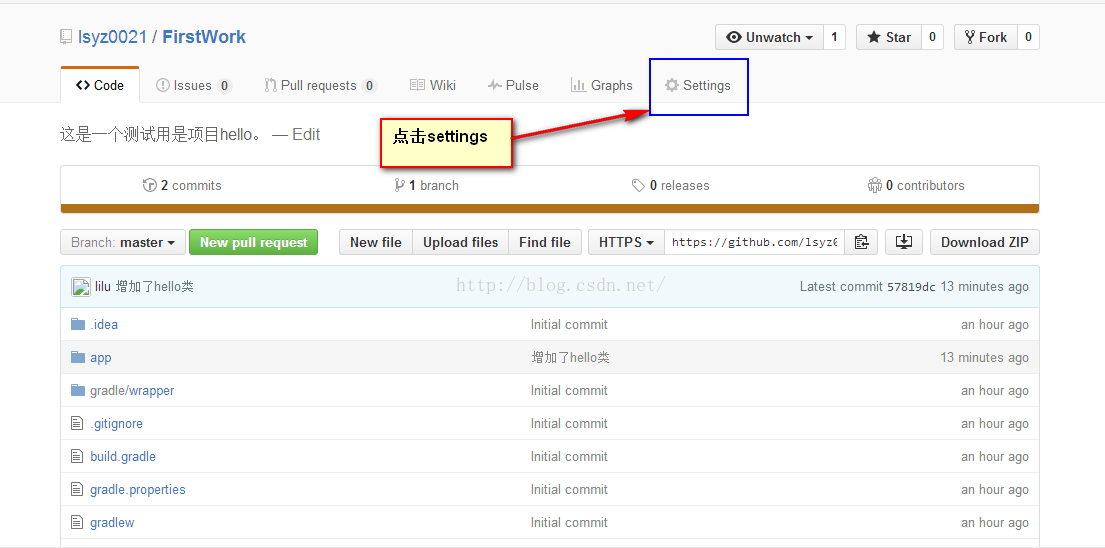Open the Wiki tab

tap(433, 85)
